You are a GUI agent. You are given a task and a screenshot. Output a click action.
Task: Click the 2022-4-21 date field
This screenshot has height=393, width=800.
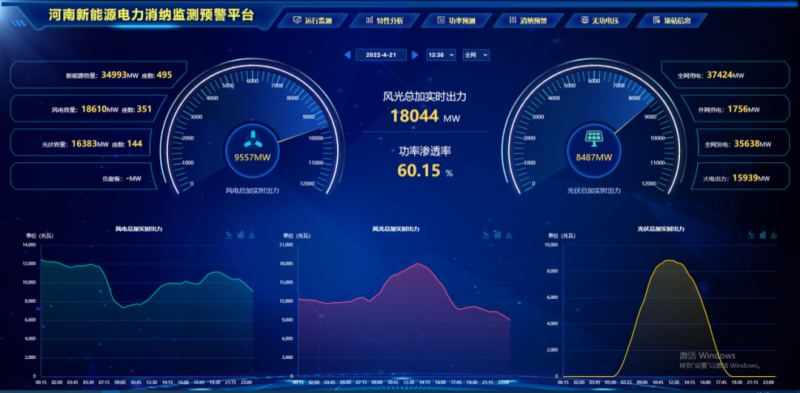(381, 55)
